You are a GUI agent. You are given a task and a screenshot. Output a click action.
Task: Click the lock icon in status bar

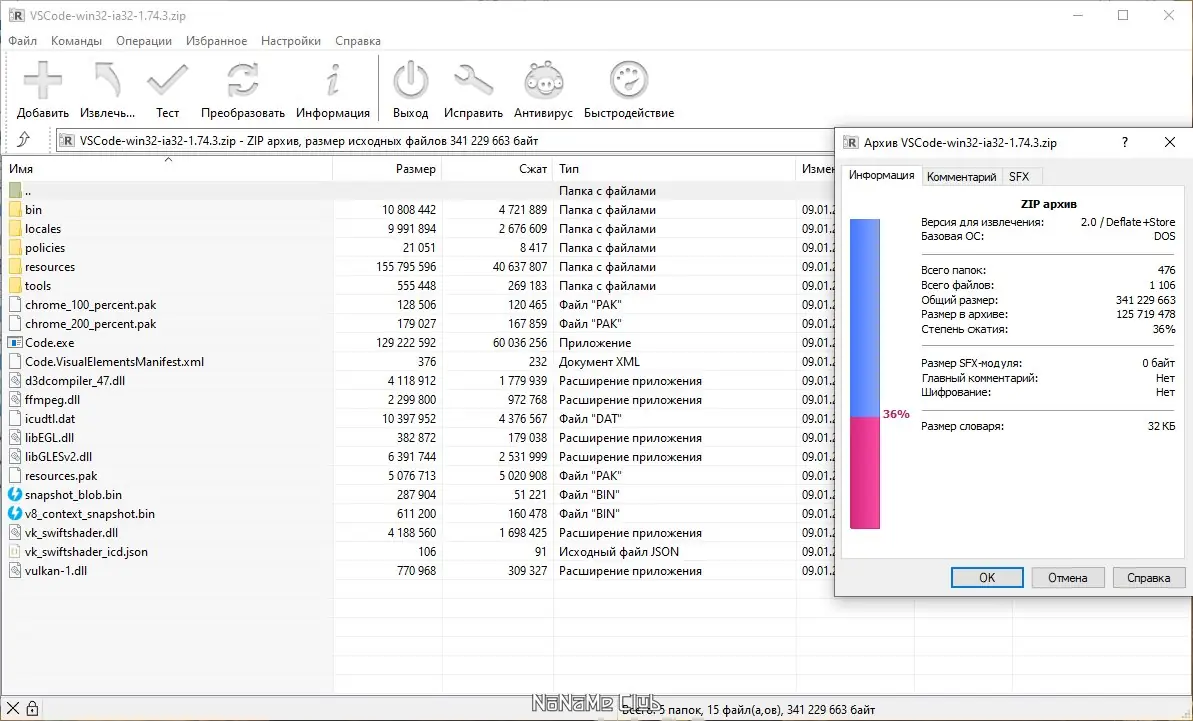point(32,708)
